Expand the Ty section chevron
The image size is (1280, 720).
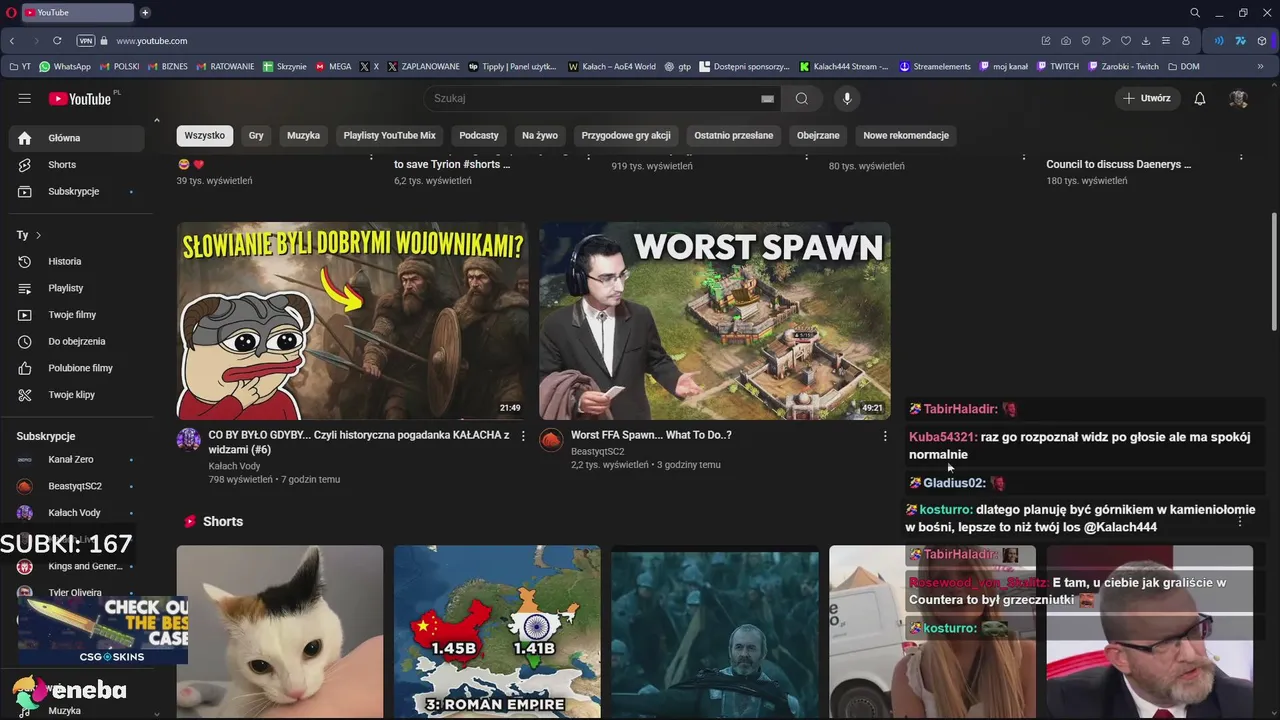(x=38, y=235)
